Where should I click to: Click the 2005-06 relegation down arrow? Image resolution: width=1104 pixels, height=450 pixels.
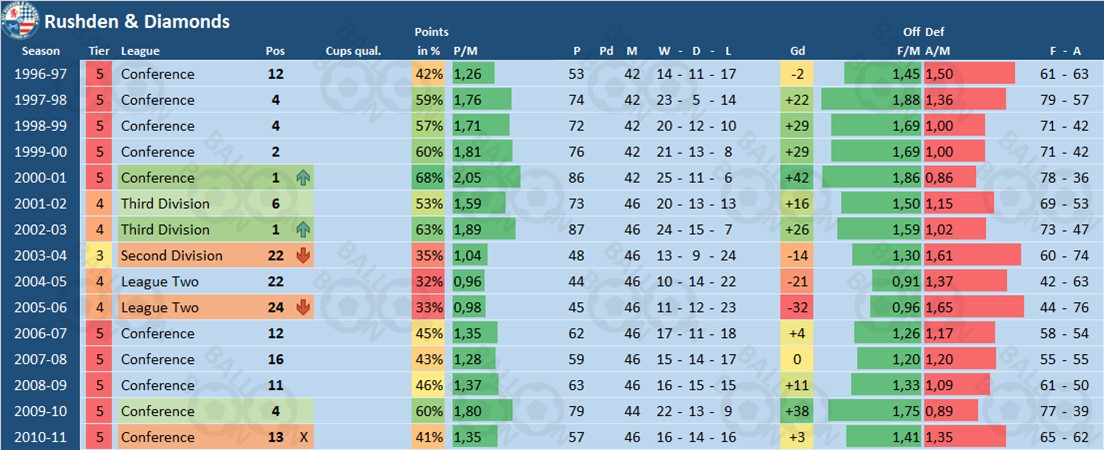[x=303, y=308]
